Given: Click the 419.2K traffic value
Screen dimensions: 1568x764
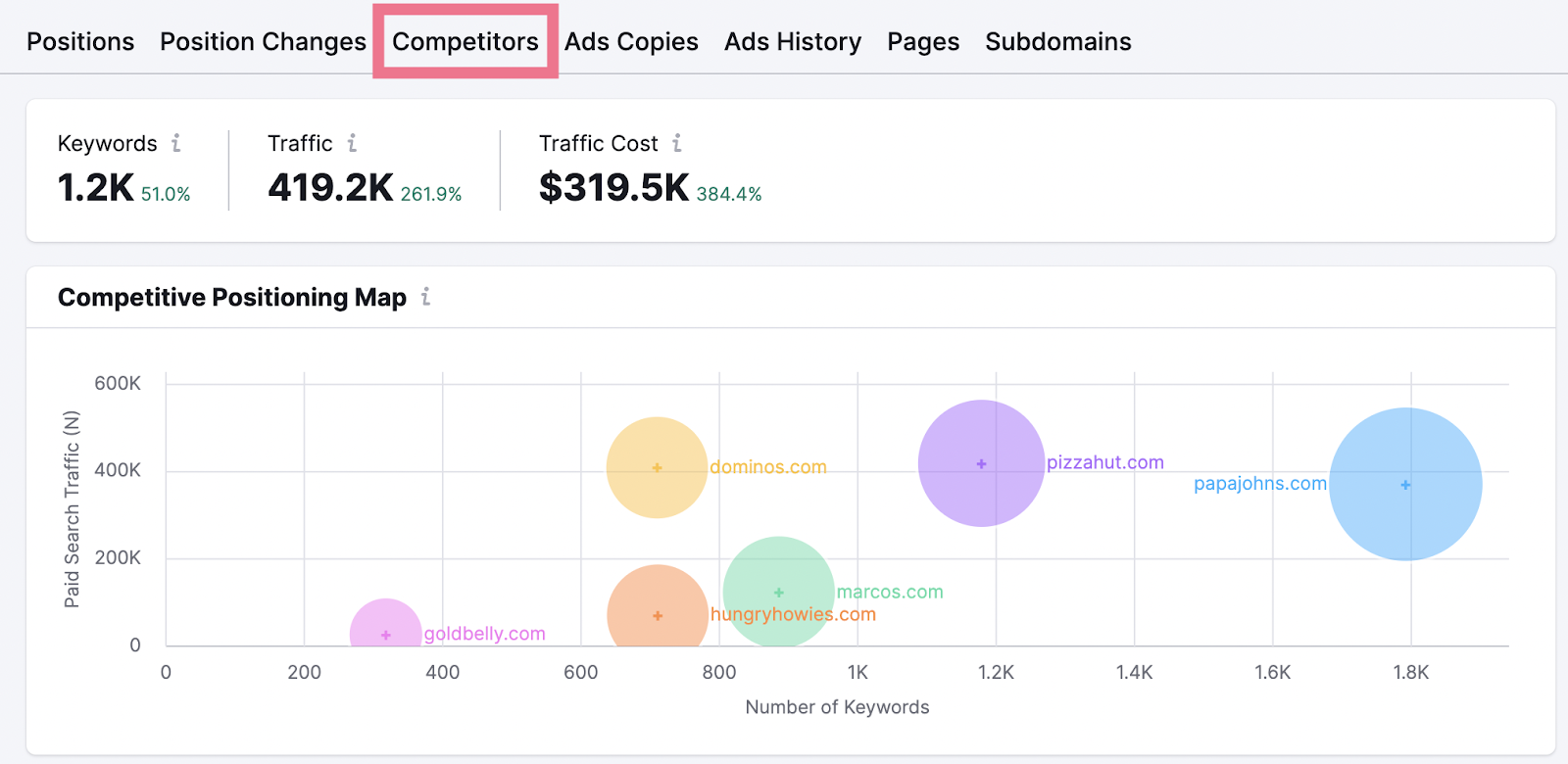Looking at the screenshot, I should pos(331,188).
